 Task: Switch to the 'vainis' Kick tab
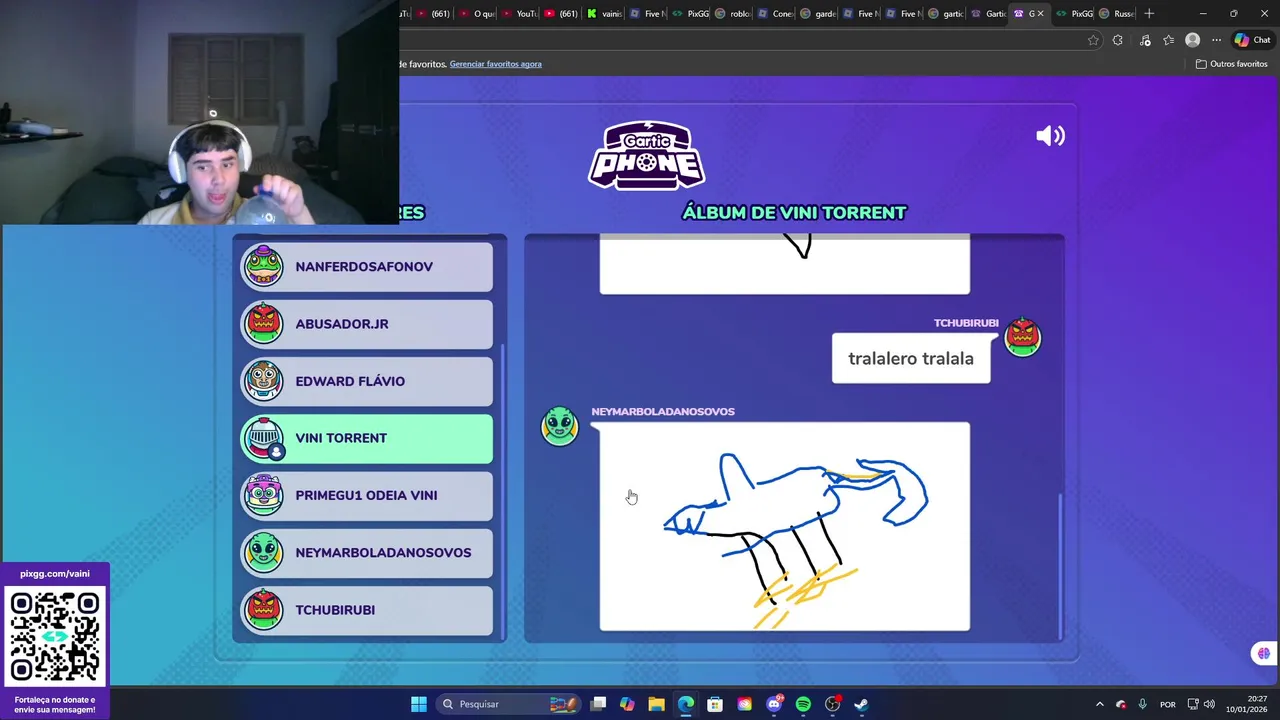click(605, 13)
